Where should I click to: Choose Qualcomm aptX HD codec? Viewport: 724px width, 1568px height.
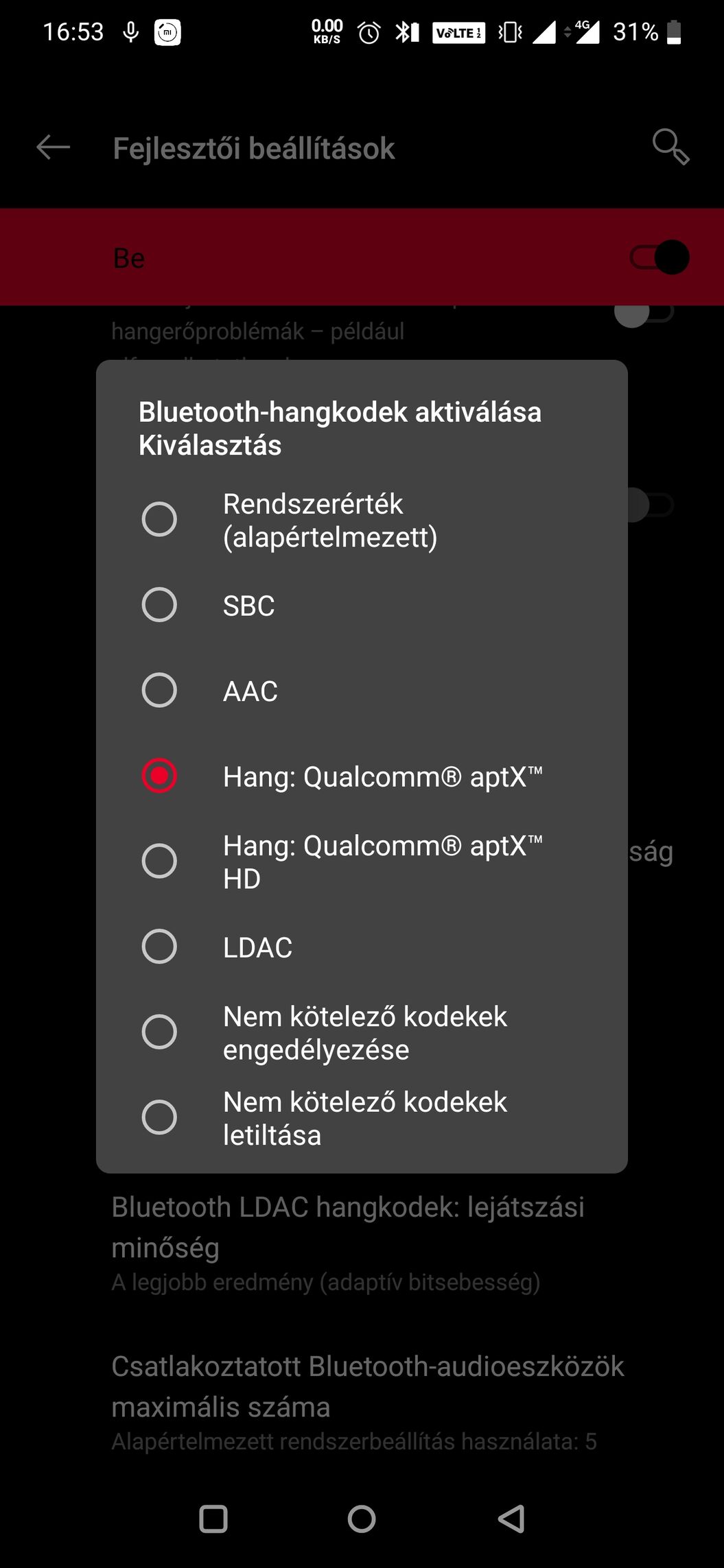(x=159, y=861)
